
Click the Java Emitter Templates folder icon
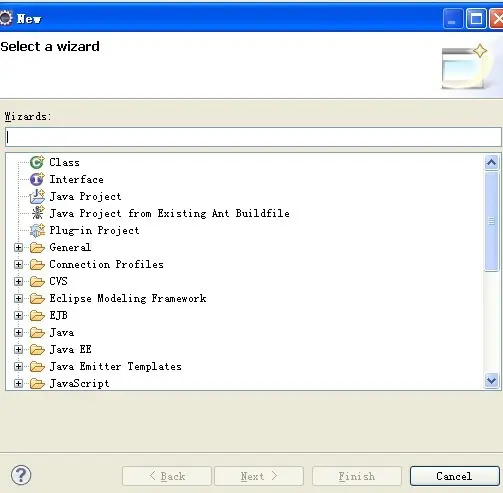coord(37,367)
